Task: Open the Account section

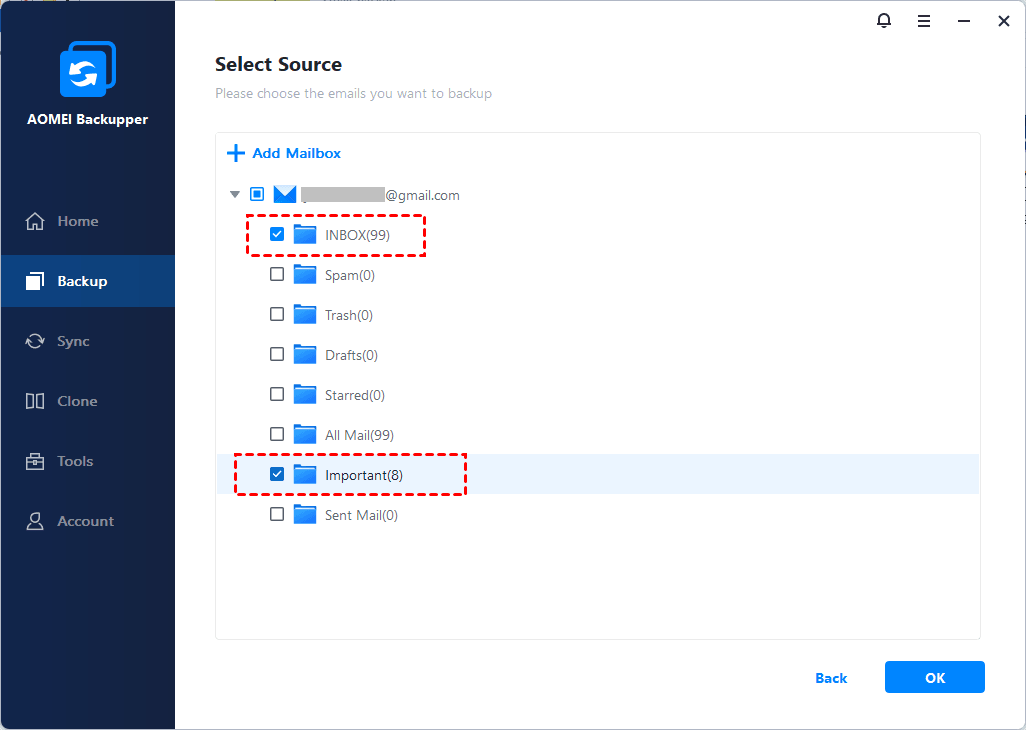Action: (x=85, y=521)
